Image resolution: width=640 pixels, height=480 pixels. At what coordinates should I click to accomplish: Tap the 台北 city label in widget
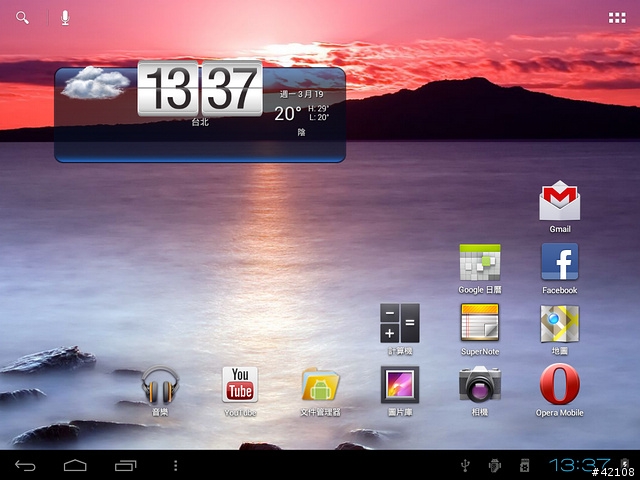[200, 122]
